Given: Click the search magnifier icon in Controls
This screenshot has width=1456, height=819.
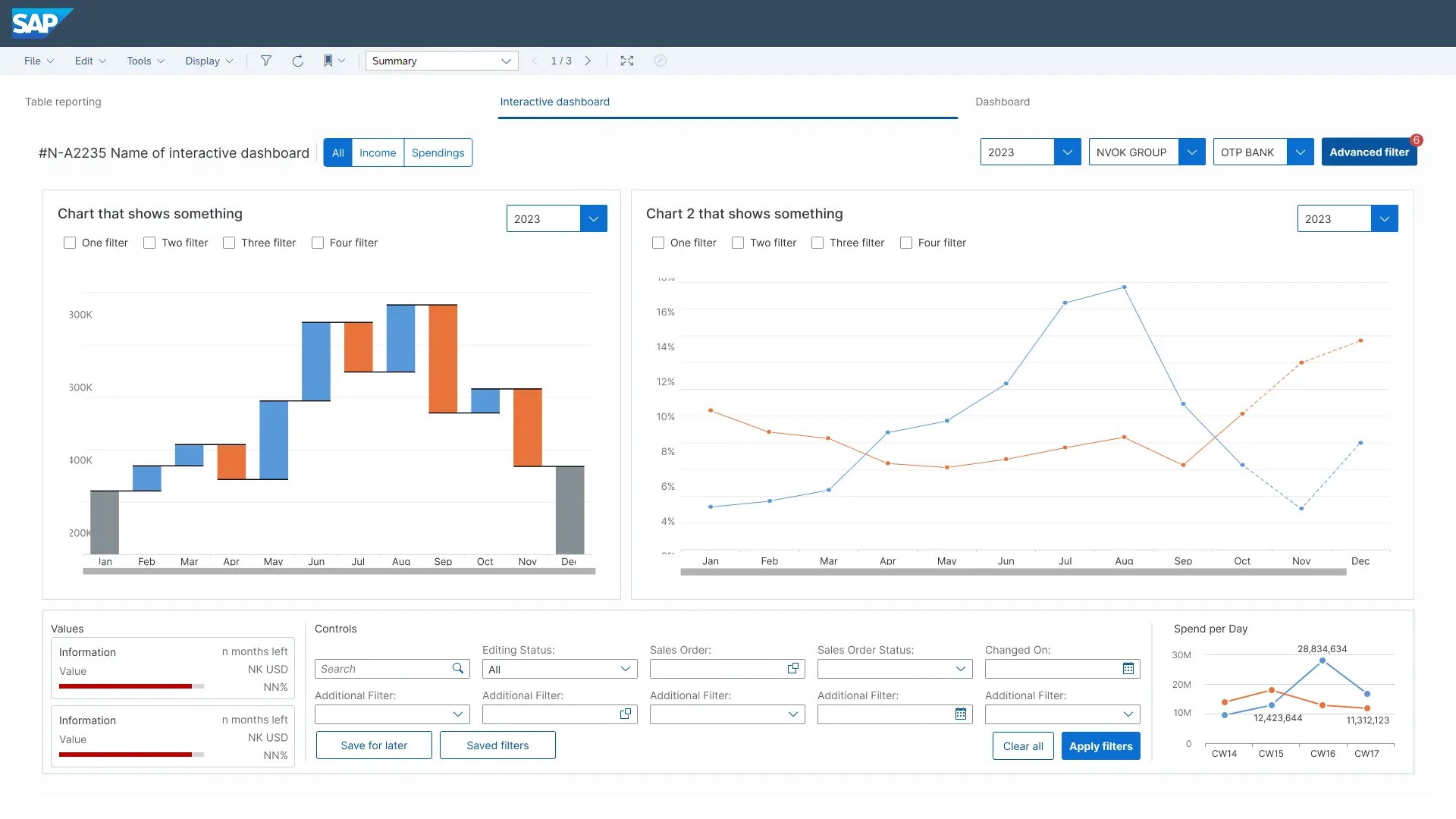Looking at the screenshot, I should click(458, 669).
